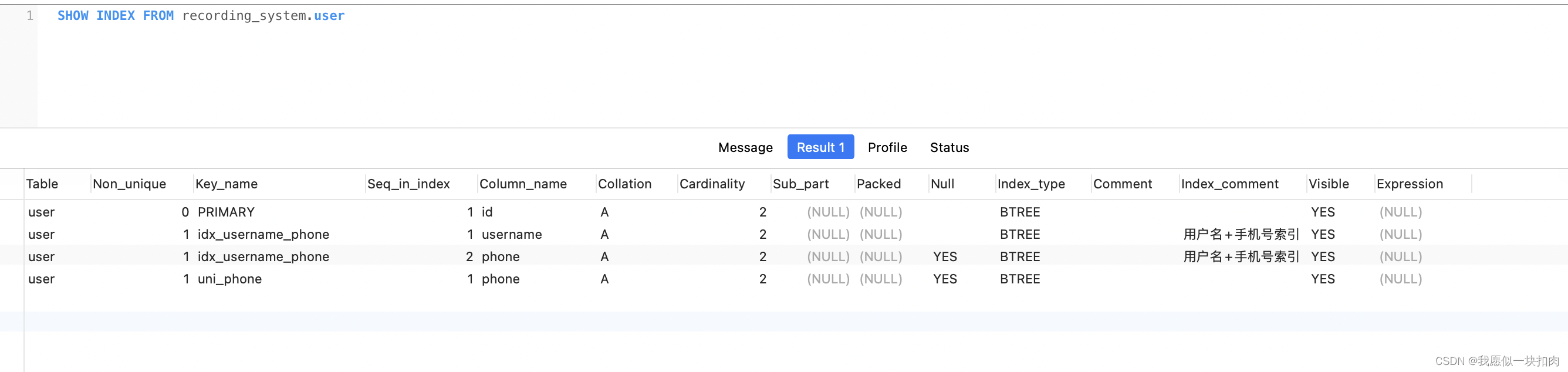Select the PRIMARY key name cell
Viewport: 1568px width, 372px height.
point(226,212)
